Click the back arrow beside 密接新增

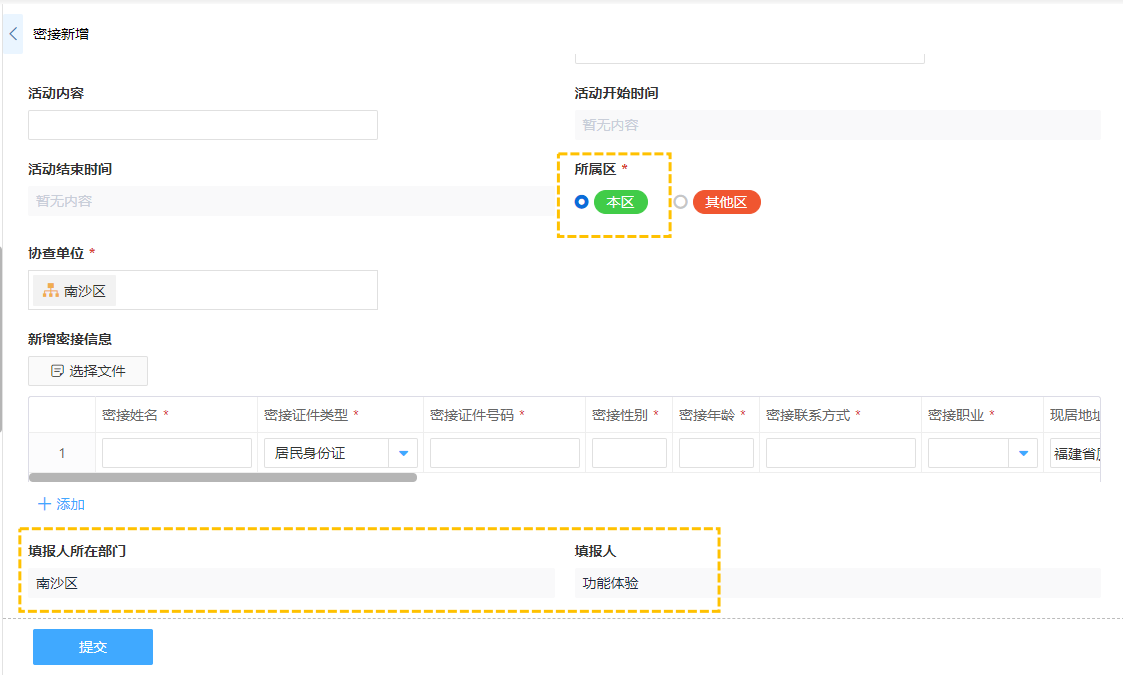tap(13, 34)
